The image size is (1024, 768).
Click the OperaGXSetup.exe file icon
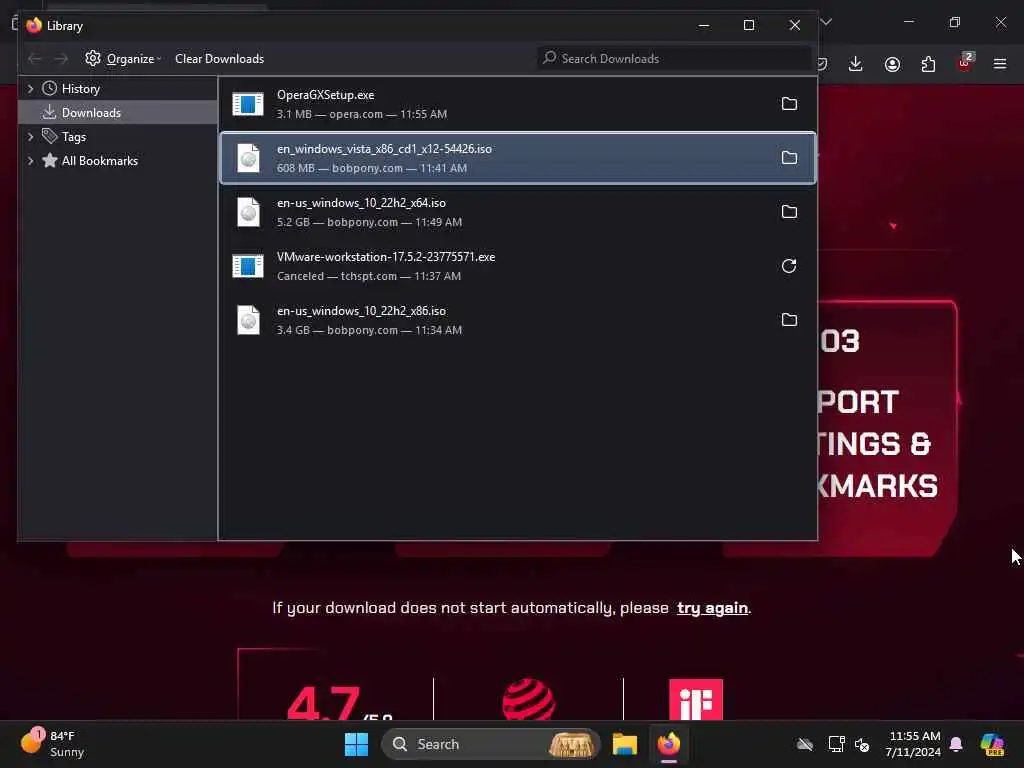(248, 104)
